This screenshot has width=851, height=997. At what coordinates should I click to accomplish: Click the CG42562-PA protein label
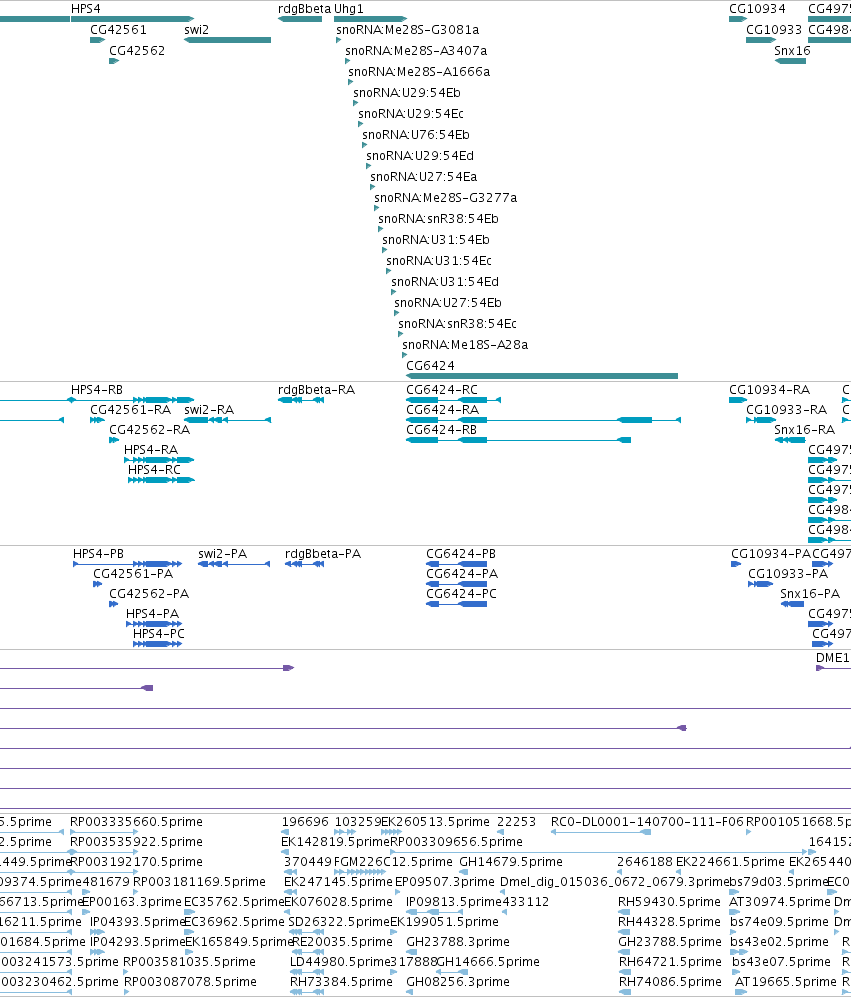tap(149, 594)
